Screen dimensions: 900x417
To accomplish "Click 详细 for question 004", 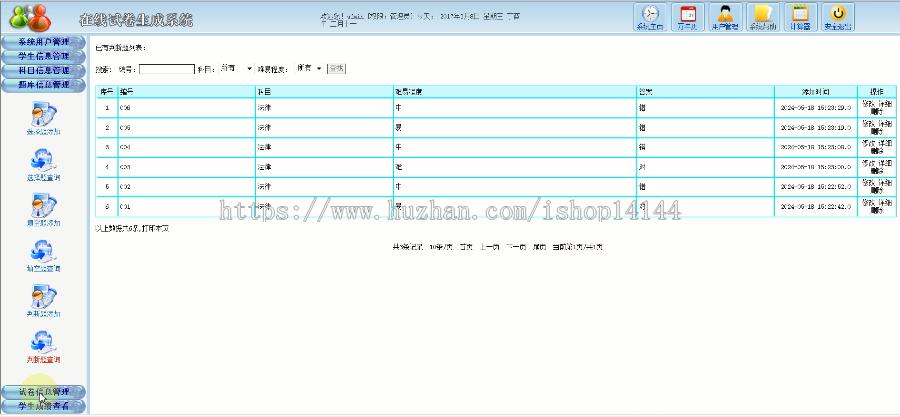I will (x=885, y=143).
